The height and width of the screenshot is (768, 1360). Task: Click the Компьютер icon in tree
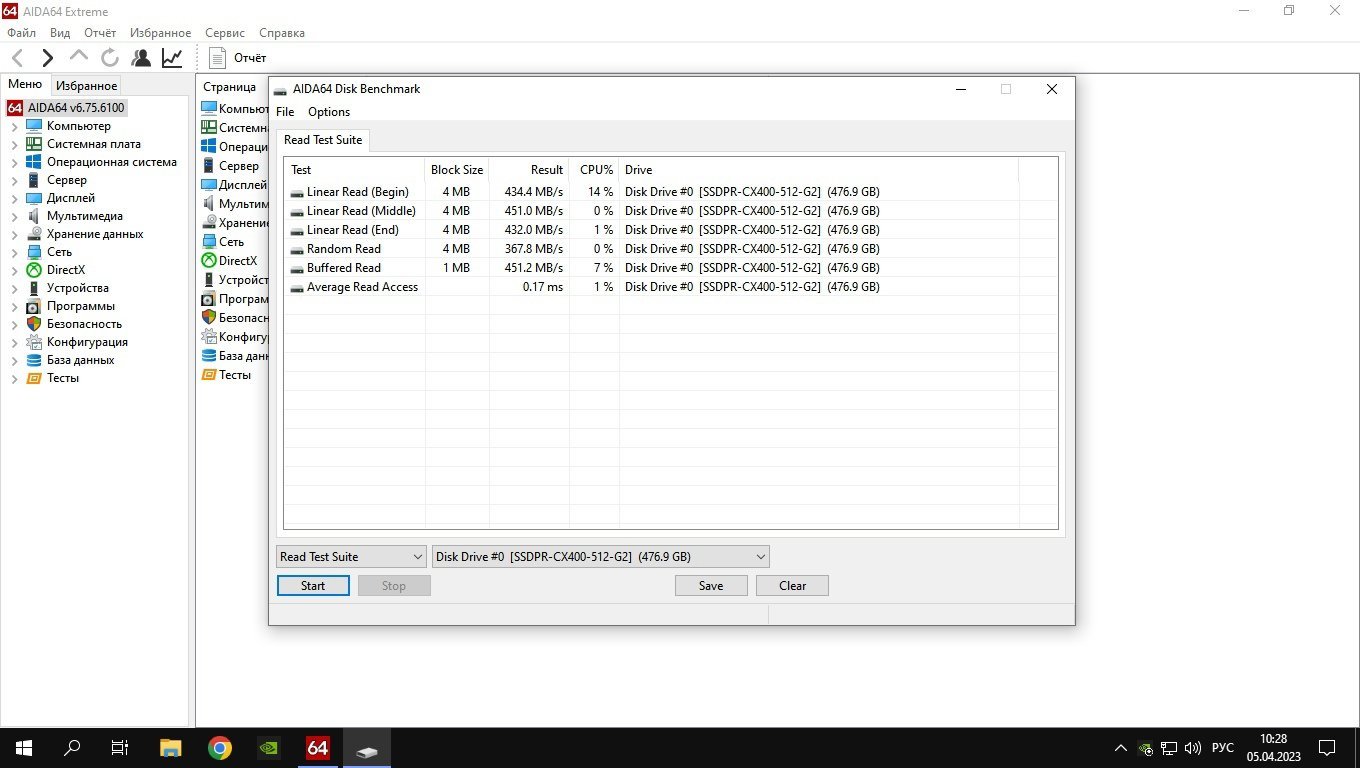(x=34, y=126)
